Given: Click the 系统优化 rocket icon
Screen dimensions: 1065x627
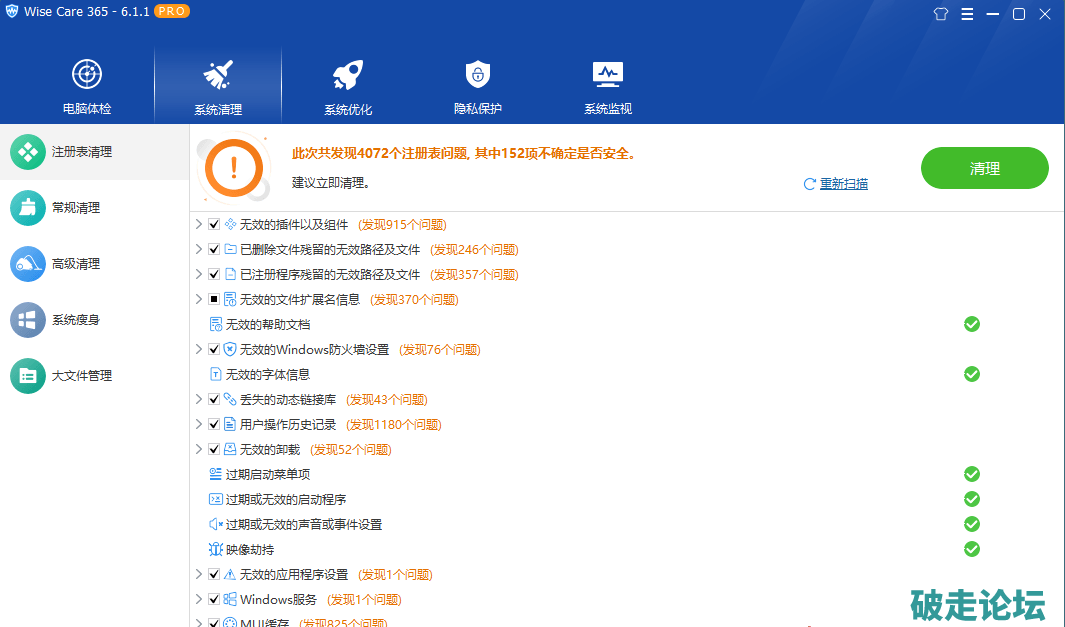Looking at the screenshot, I should click(347, 74).
